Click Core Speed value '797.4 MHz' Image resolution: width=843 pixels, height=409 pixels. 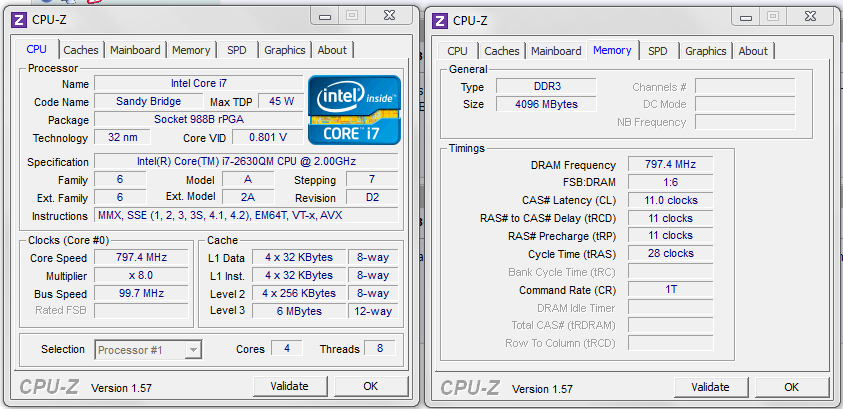point(141,257)
